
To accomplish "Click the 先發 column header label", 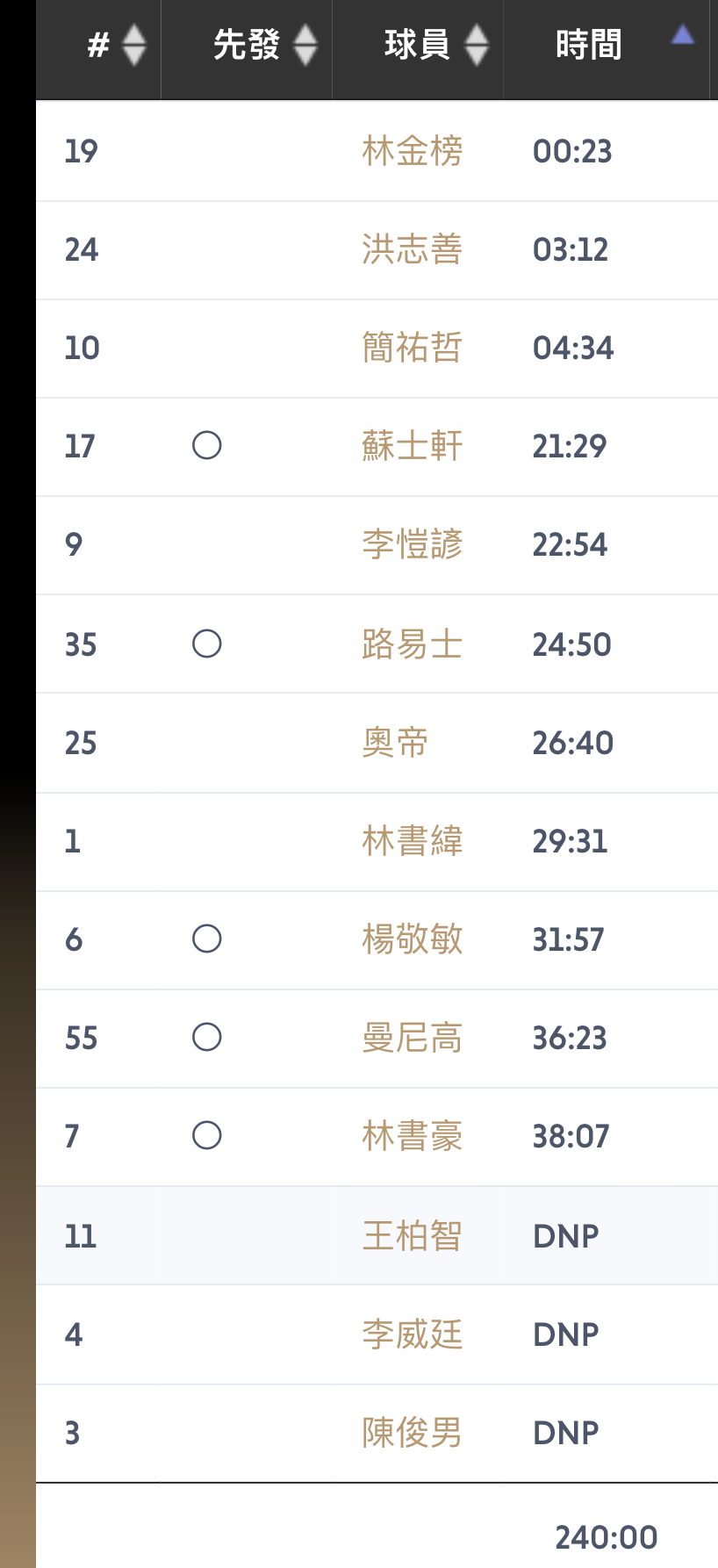I will click(x=246, y=45).
